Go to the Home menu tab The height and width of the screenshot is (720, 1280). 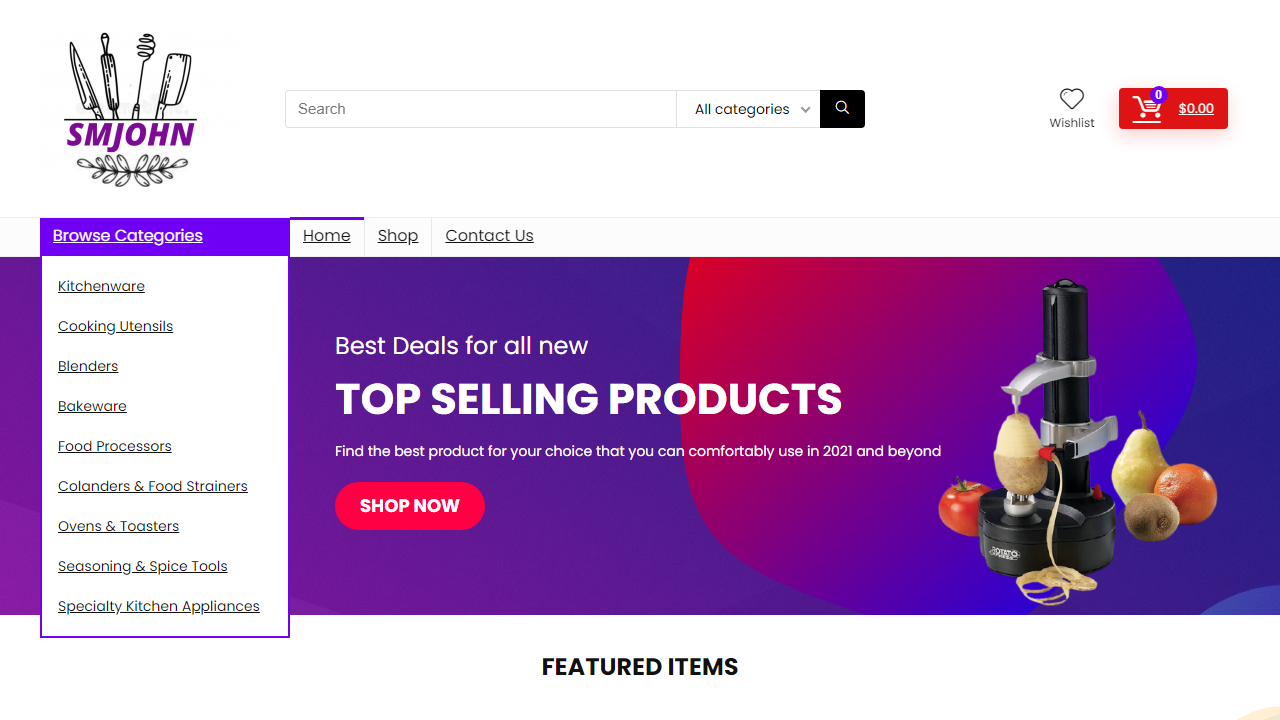[x=327, y=236]
